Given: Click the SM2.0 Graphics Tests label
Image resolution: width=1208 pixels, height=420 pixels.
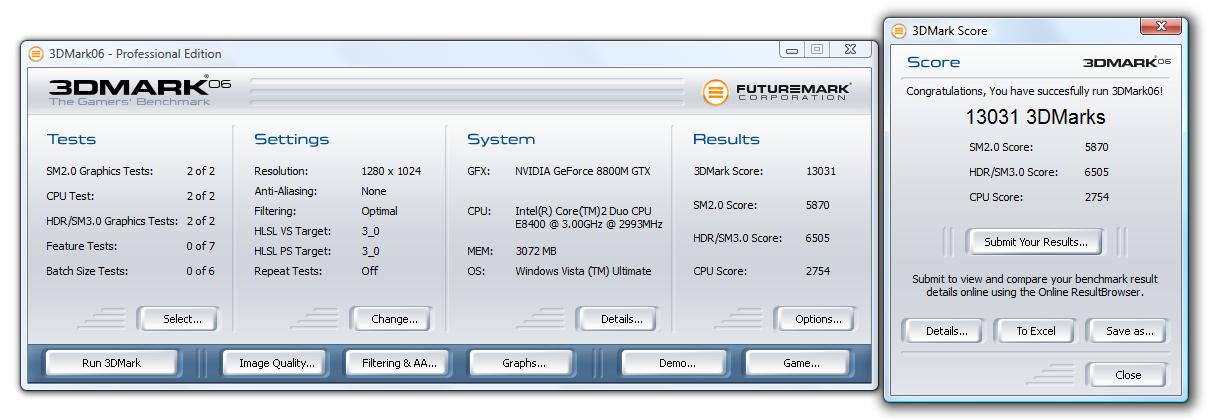Looking at the screenshot, I should [x=100, y=171].
